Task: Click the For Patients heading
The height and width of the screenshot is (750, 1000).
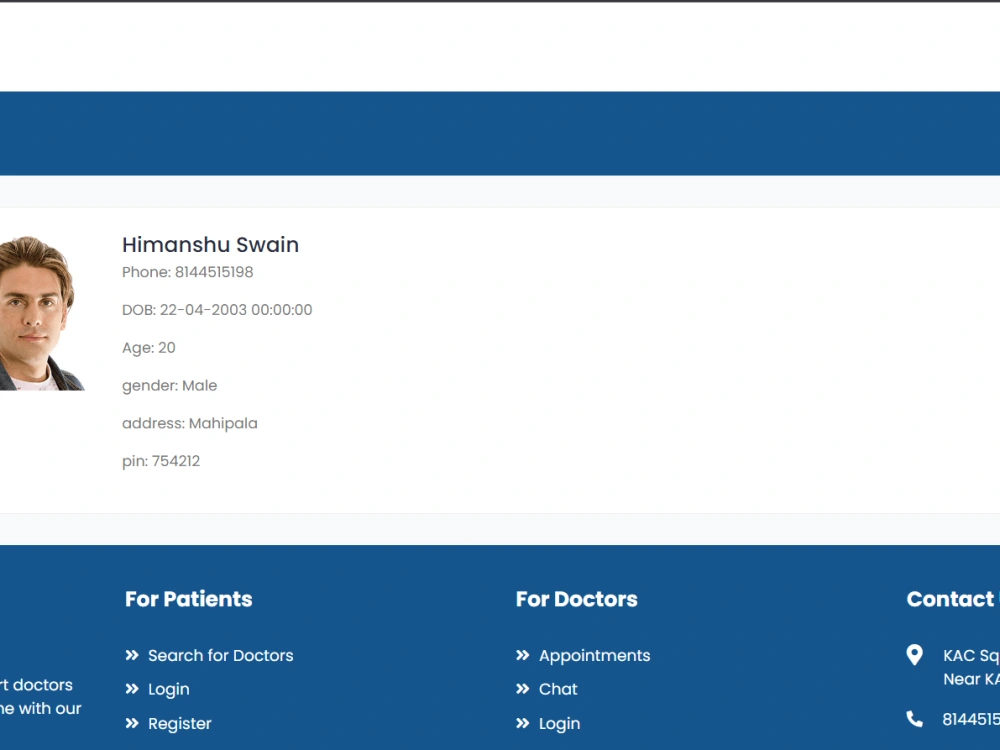Action: pyautogui.click(x=188, y=599)
